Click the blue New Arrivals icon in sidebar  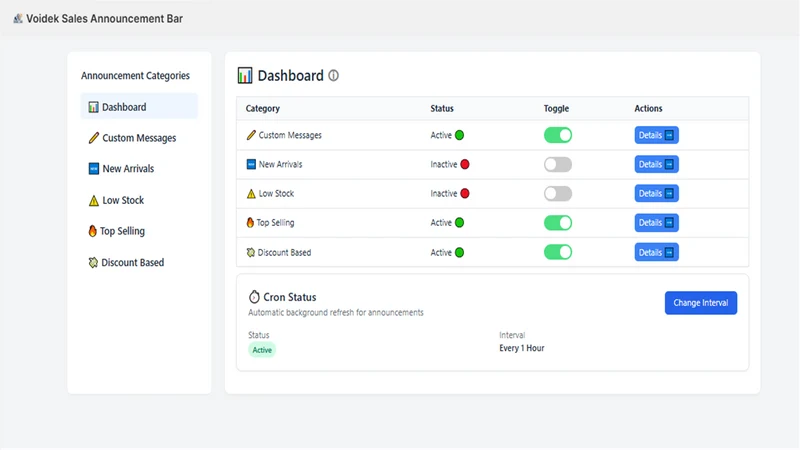point(93,169)
